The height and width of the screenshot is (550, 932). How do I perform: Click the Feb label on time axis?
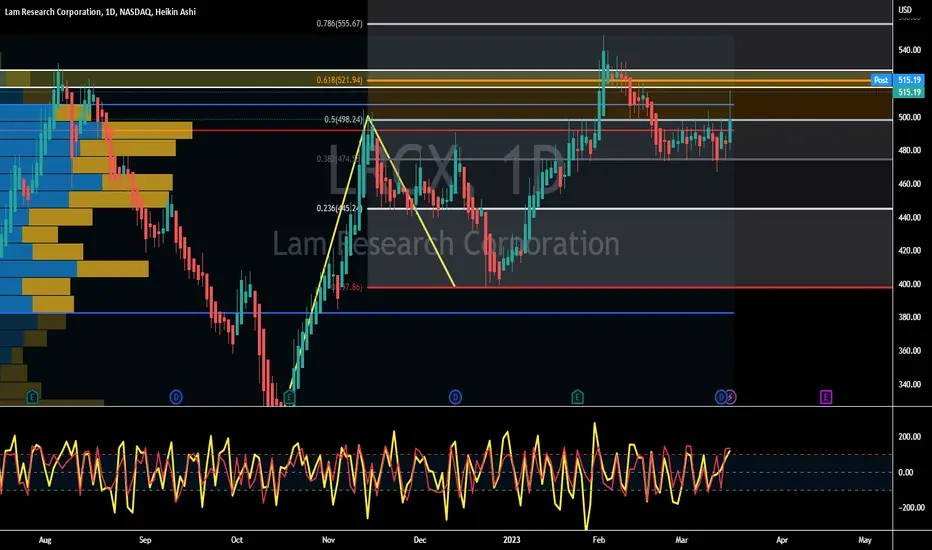pos(599,540)
